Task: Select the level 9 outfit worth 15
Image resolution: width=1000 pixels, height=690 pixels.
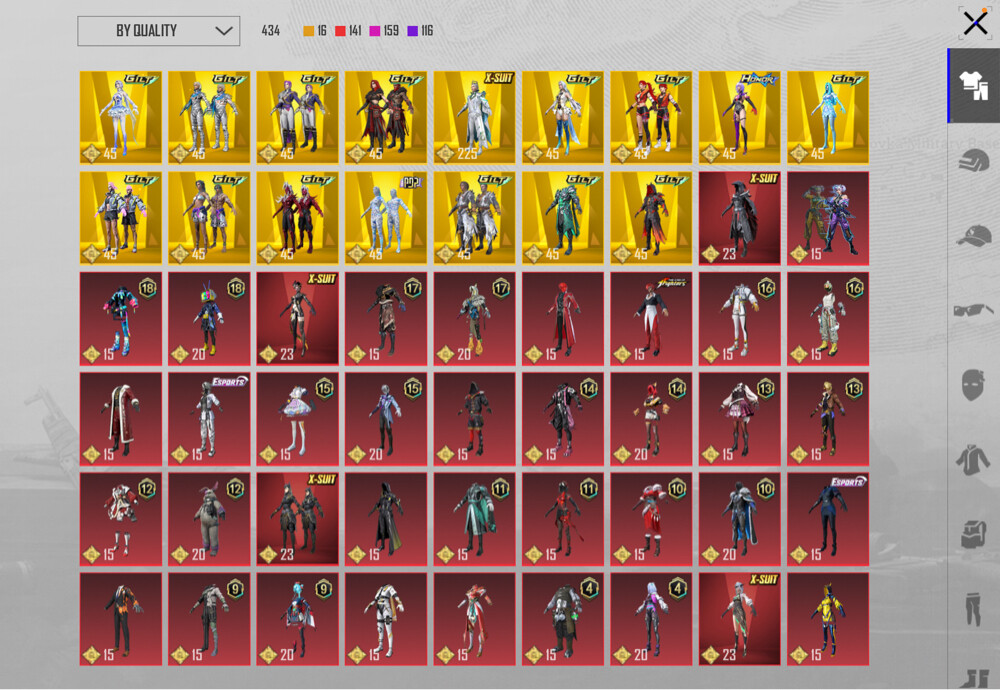Action: click(209, 619)
